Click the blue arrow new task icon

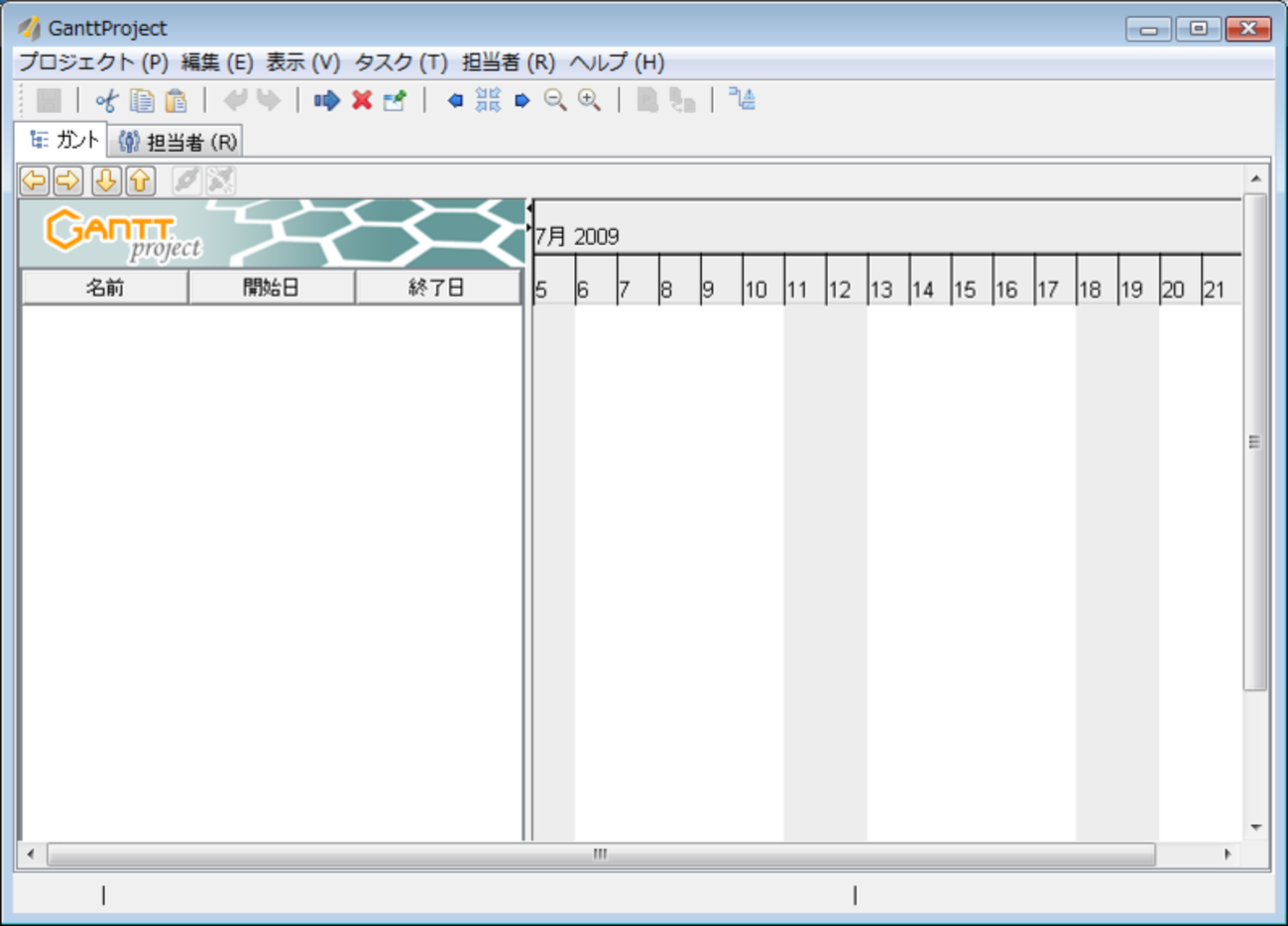pyautogui.click(x=326, y=100)
